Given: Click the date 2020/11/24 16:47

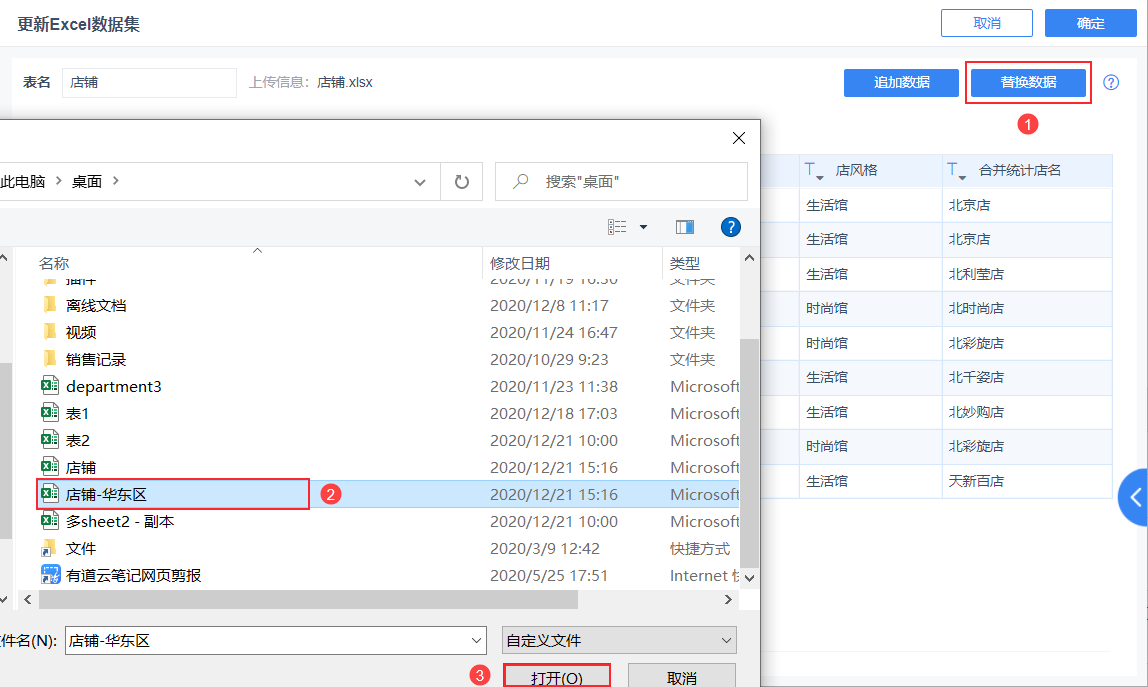Looking at the screenshot, I should (x=554, y=333).
